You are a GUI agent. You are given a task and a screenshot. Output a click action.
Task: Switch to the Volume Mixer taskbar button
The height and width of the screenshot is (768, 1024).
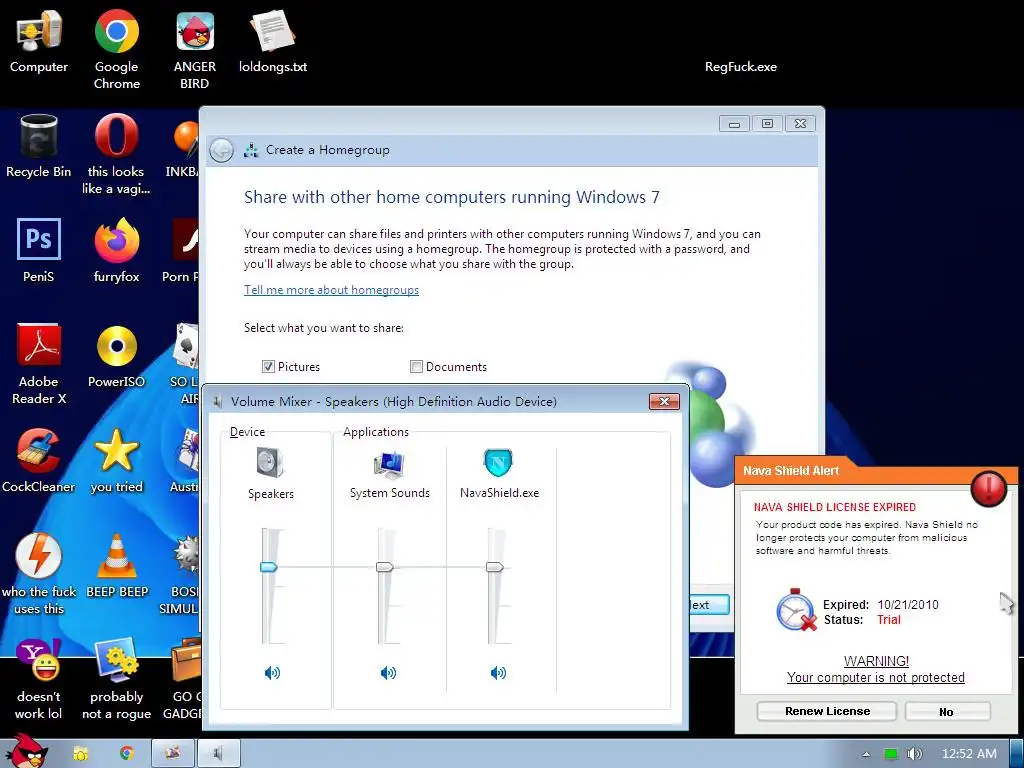pyautogui.click(x=219, y=754)
